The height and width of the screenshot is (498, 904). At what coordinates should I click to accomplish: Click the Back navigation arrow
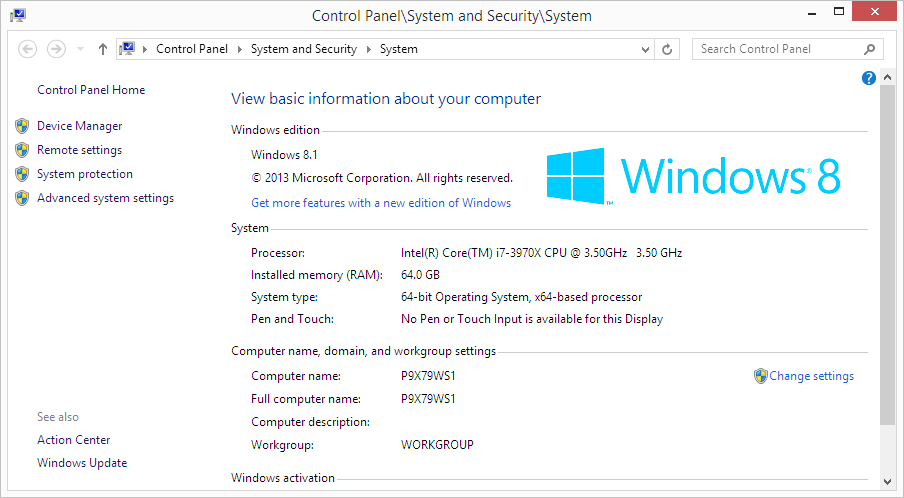pos(28,49)
